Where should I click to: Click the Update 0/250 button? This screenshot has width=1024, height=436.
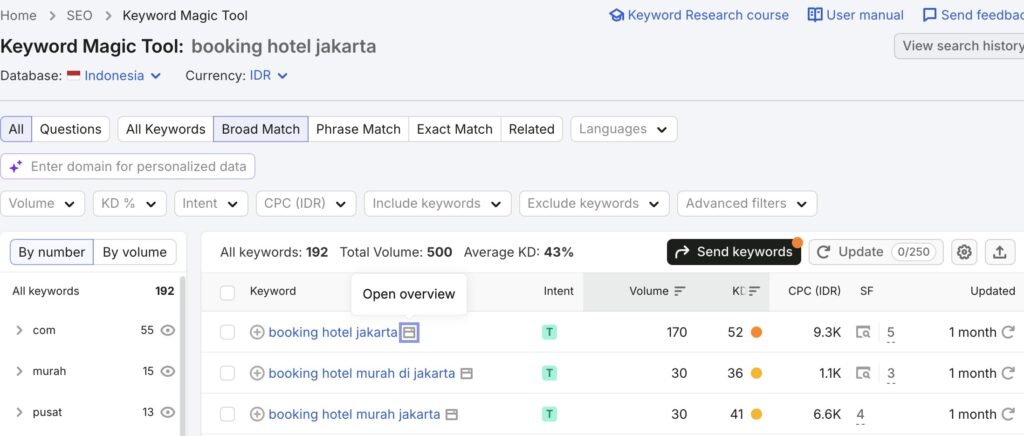(x=876, y=252)
